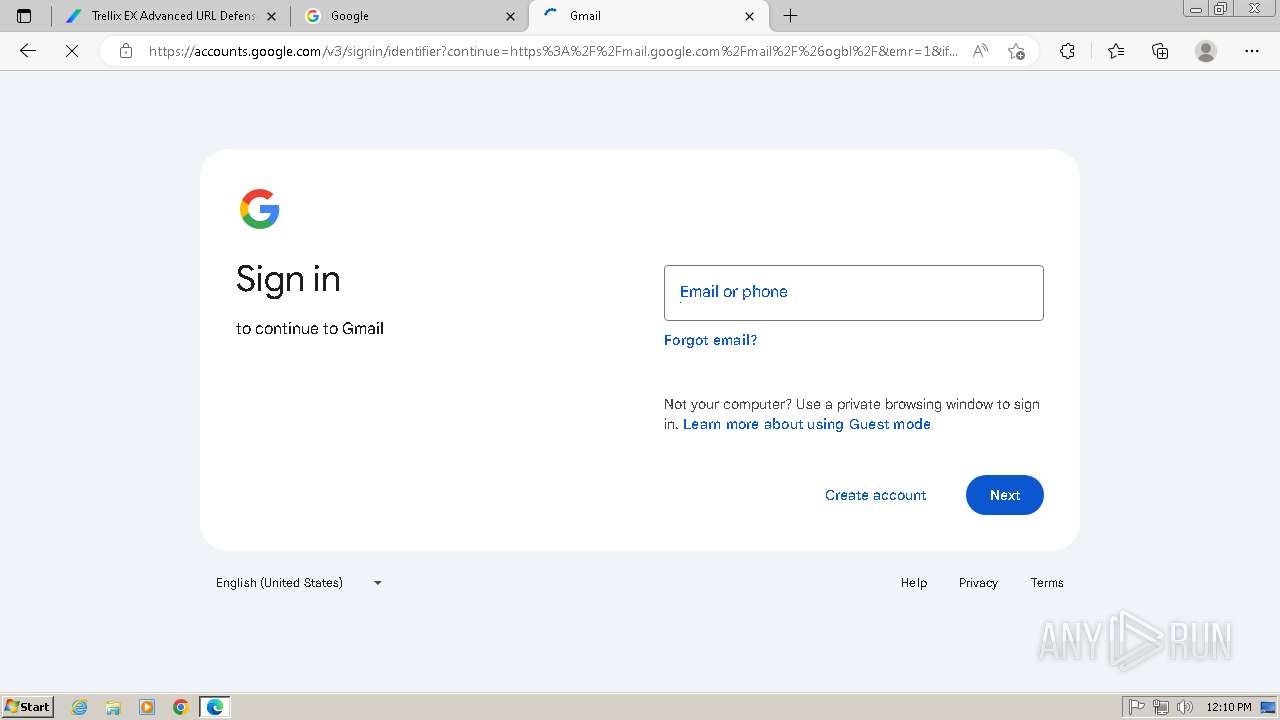The width and height of the screenshot is (1280, 720).
Task: Select Microsoft Edge taskbar icon
Action: [215, 707]
